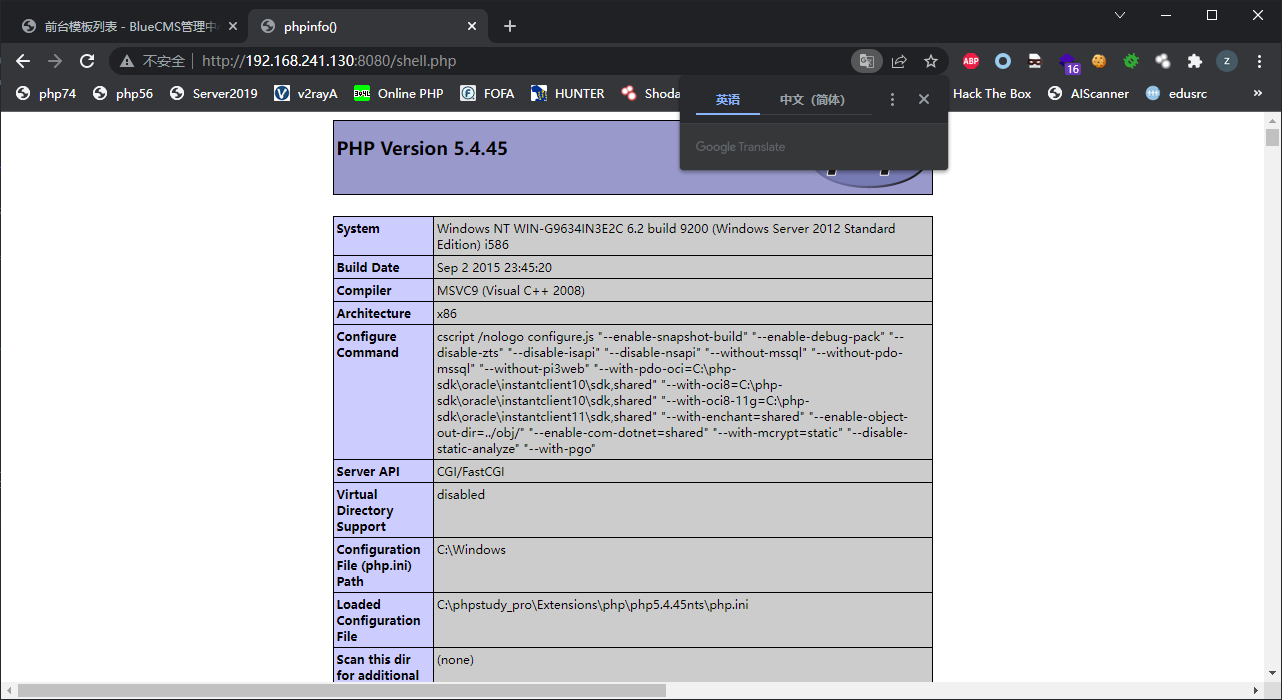Open the Server2019 bookmark
1282x700 pixels.
click(x=213, y=94)
